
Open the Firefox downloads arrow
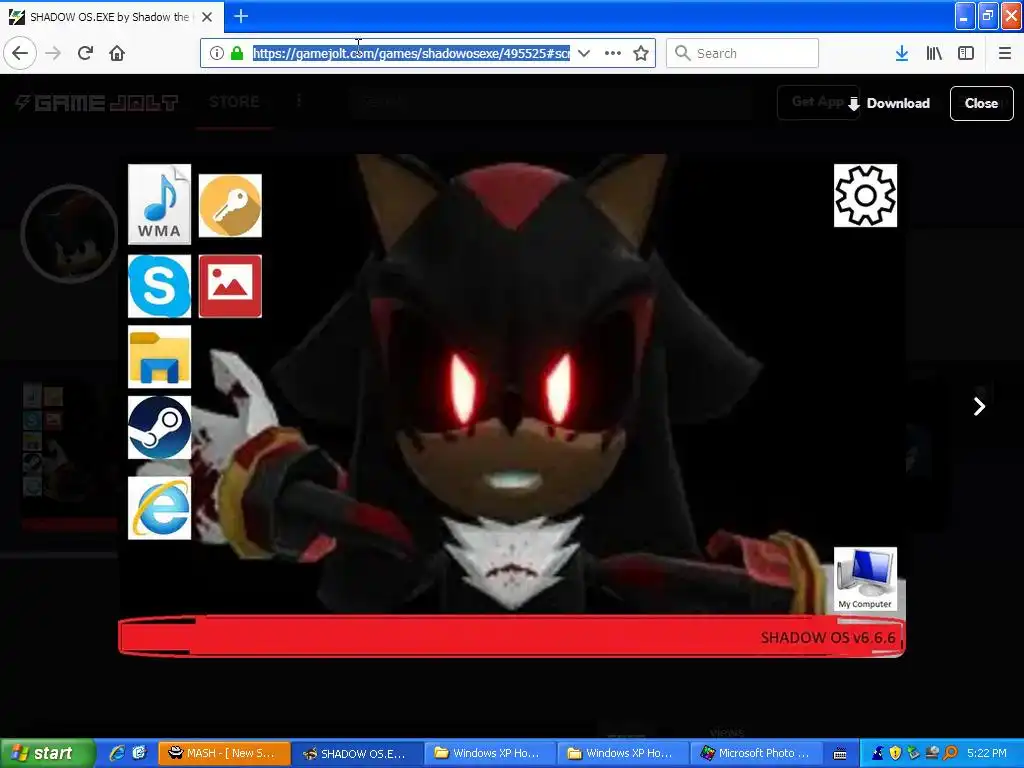point(902,53)
